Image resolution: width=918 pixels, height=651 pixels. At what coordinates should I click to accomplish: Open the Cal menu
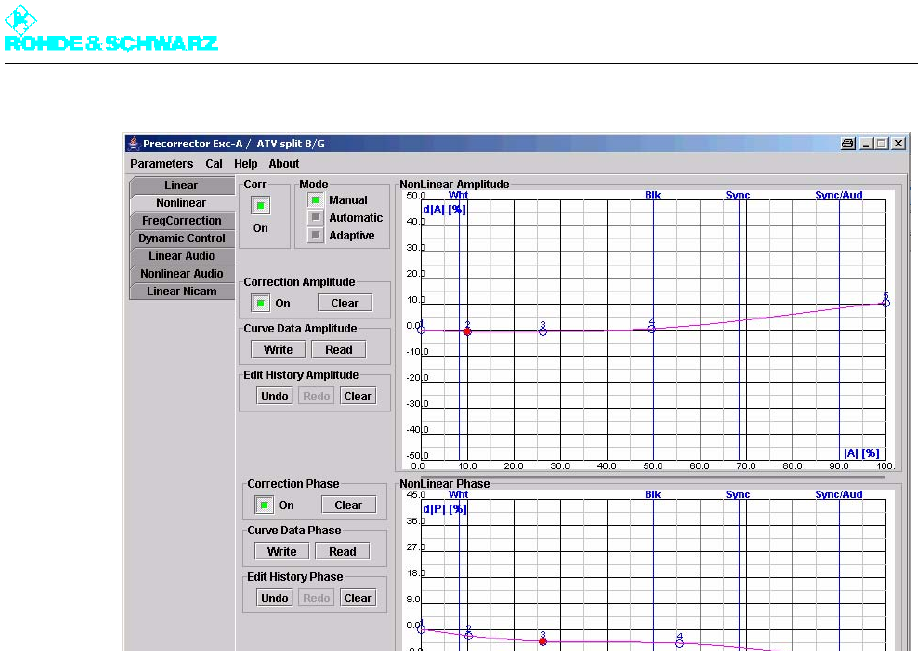[x=214, y=164]
